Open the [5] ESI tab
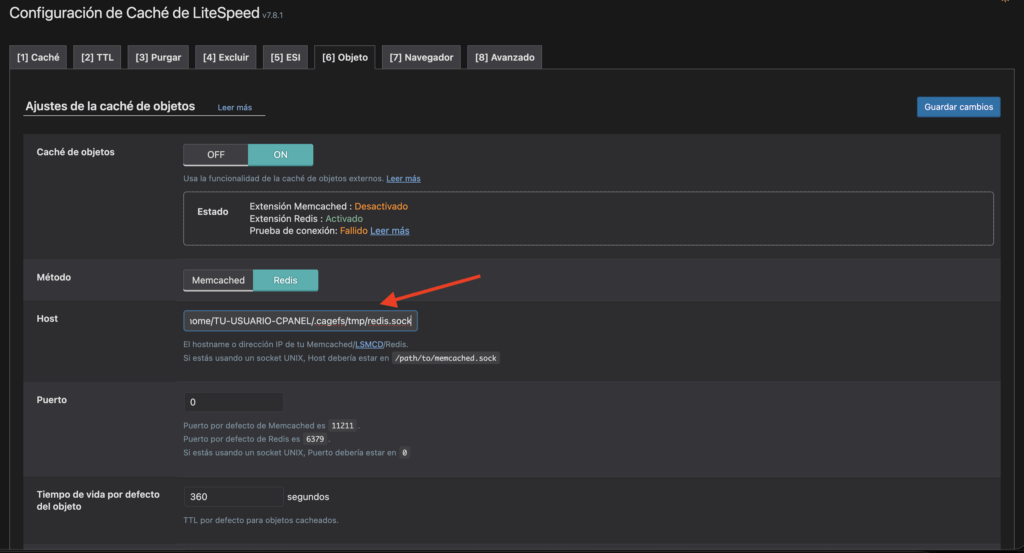Viewport: 1024px width, 553px height. [285, 58]
